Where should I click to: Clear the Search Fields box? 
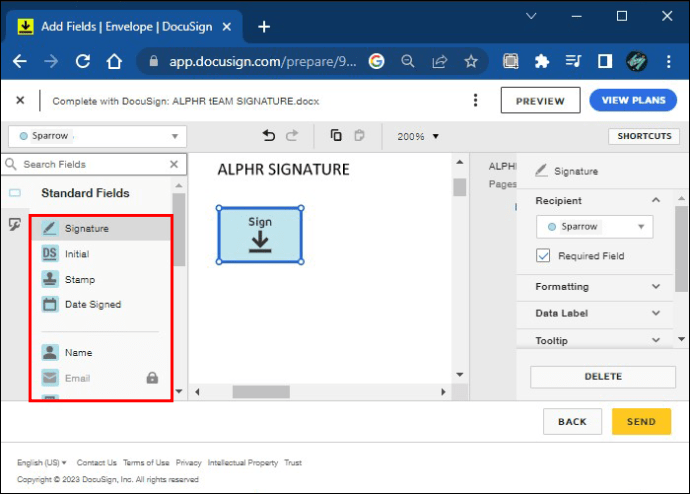pos(174,164)
